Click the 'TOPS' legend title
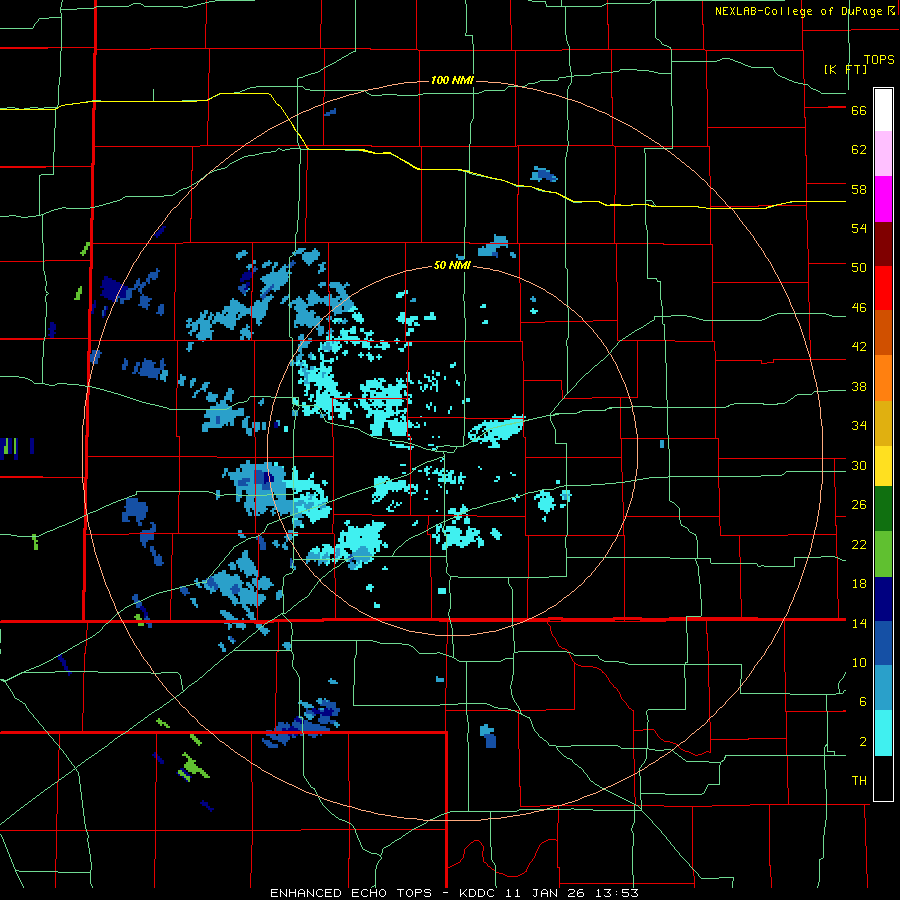The image size is (900, 900). tap(879, 60)
